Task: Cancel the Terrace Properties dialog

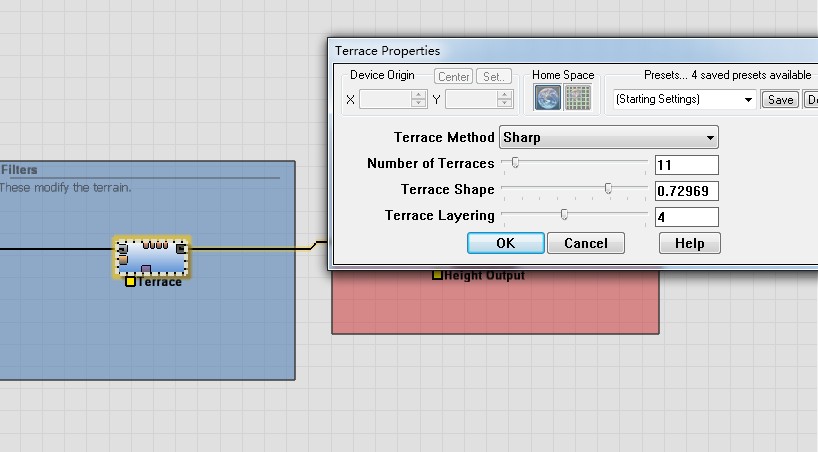Action: click(586, 243)
